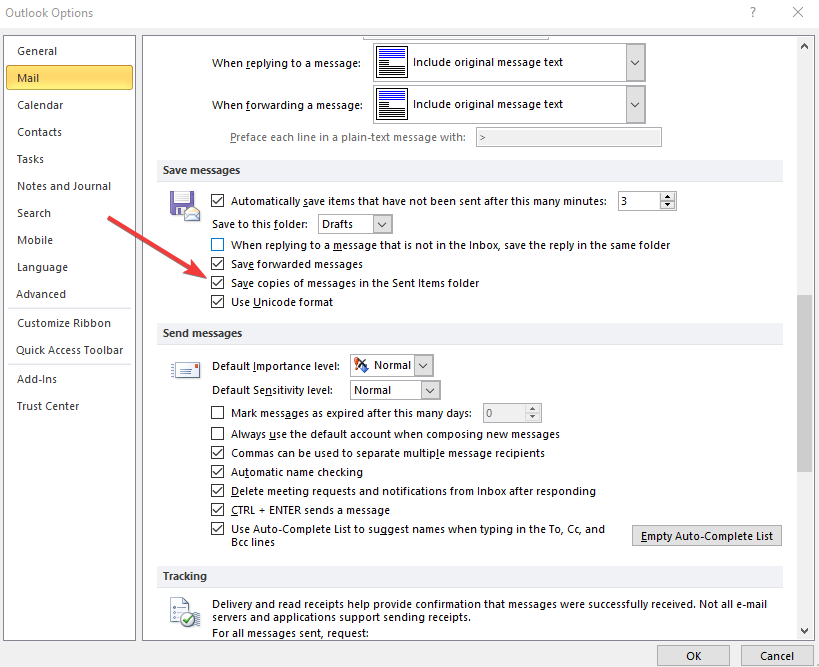Click the plain-text preface character field

pos(569,137)
